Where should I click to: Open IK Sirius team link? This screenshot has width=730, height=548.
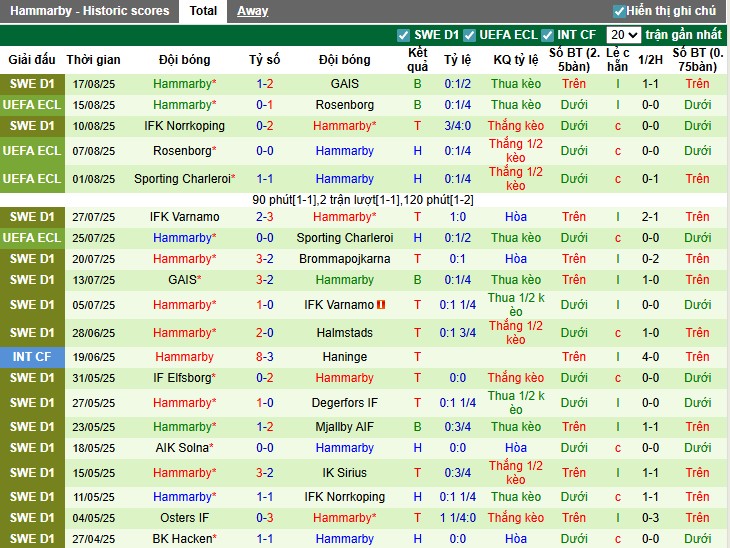pyautogui.click(x=345, y=473)
